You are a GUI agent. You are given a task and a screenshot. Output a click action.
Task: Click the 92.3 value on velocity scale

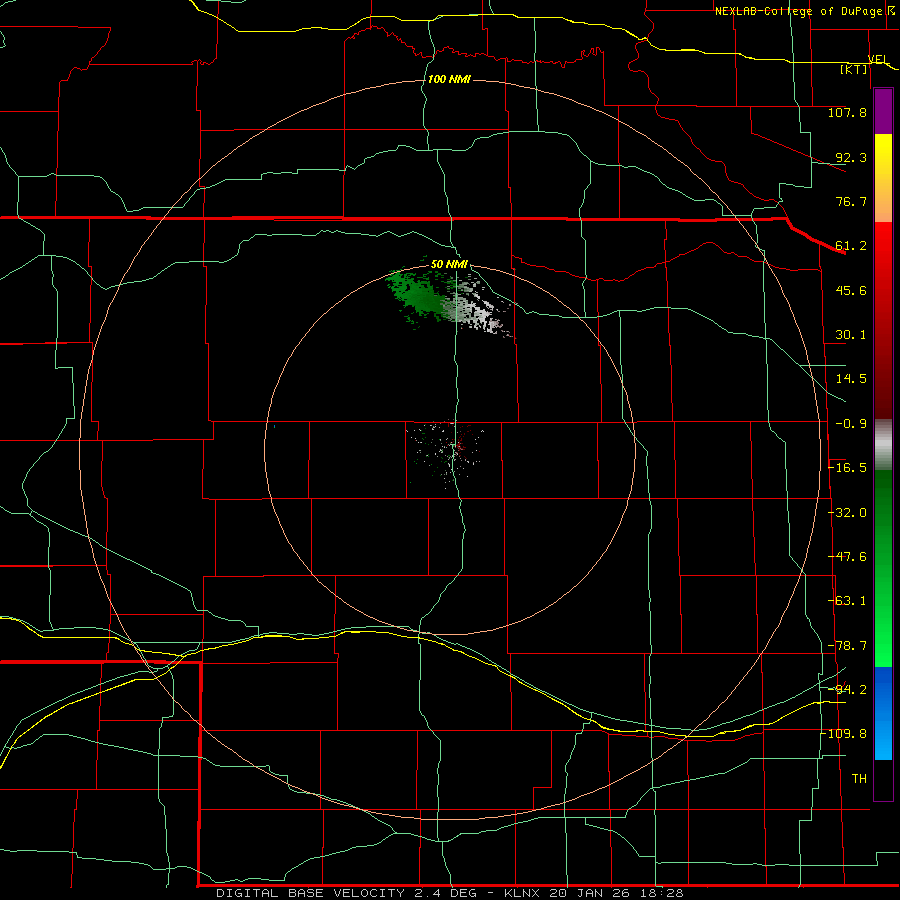[x=851, y=157]
